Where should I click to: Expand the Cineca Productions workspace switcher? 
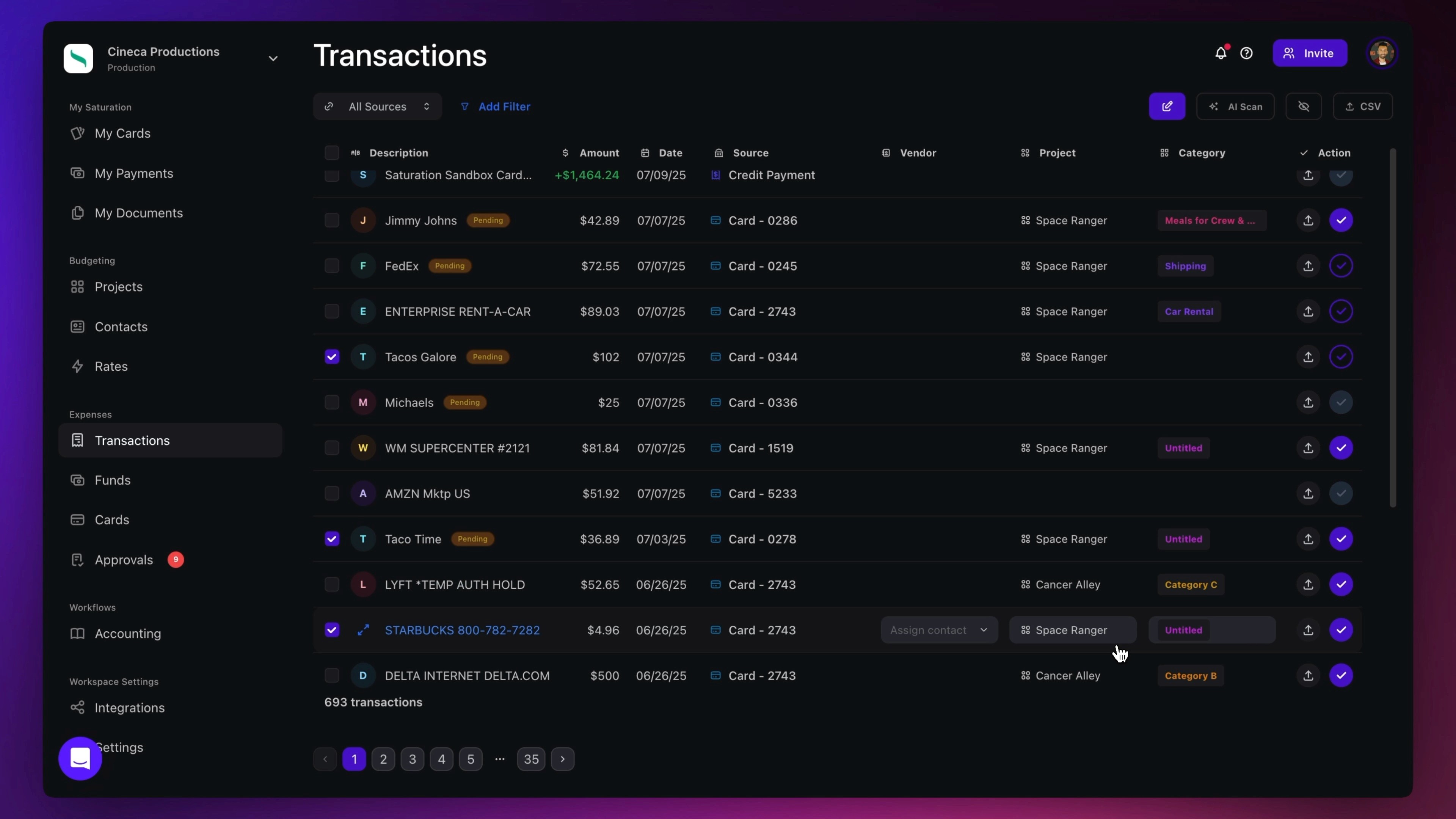click(273, 59)
